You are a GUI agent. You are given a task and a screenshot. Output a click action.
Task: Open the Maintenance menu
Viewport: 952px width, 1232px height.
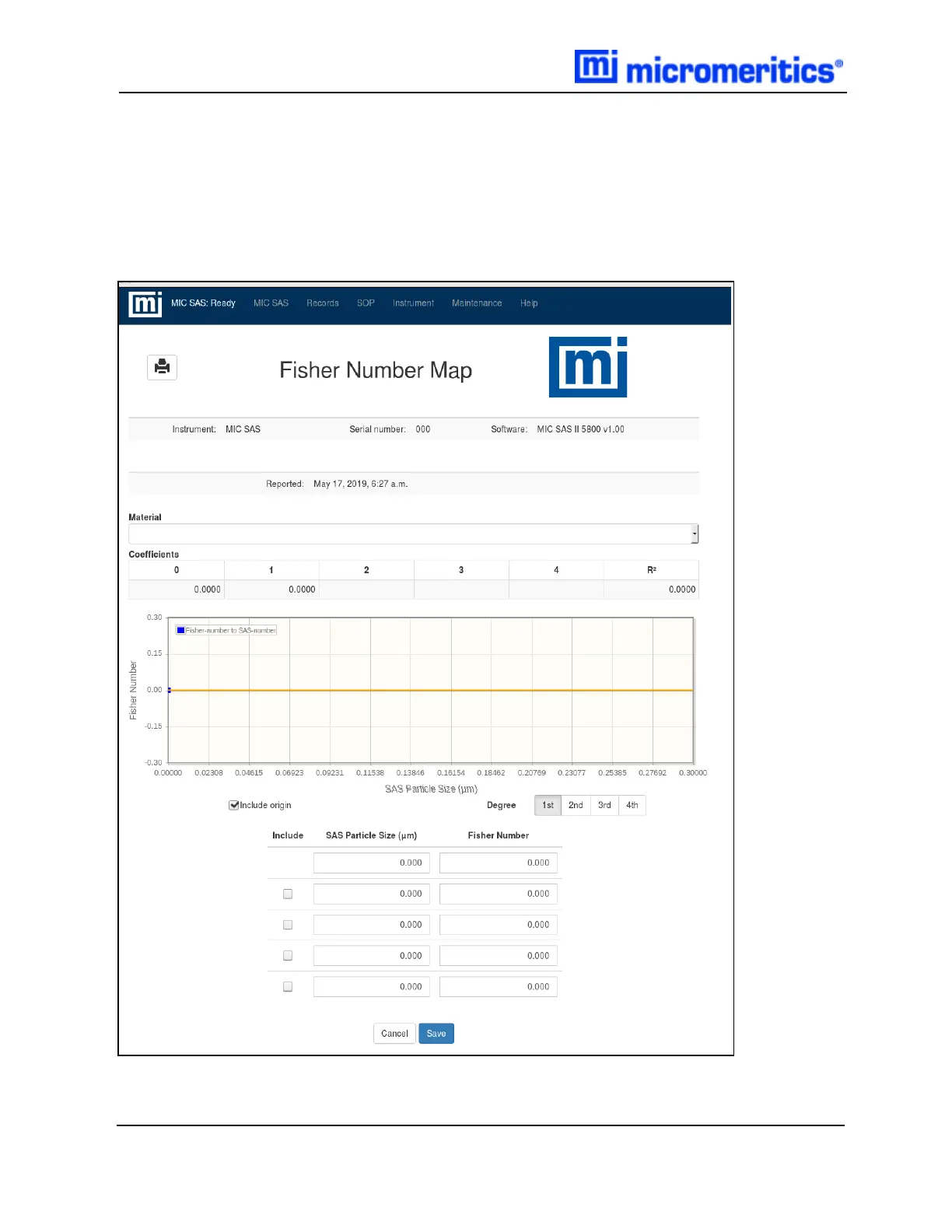(x=477, y=303)
